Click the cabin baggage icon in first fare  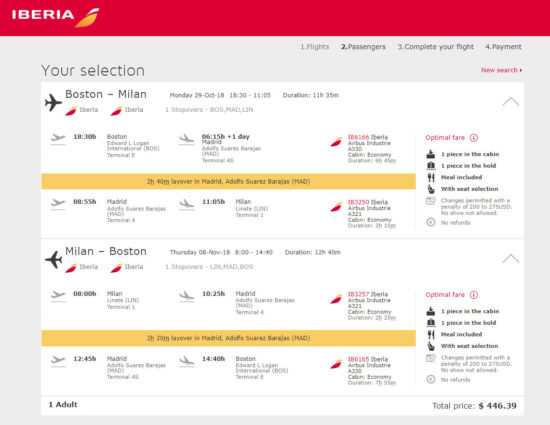pos(431,154)
